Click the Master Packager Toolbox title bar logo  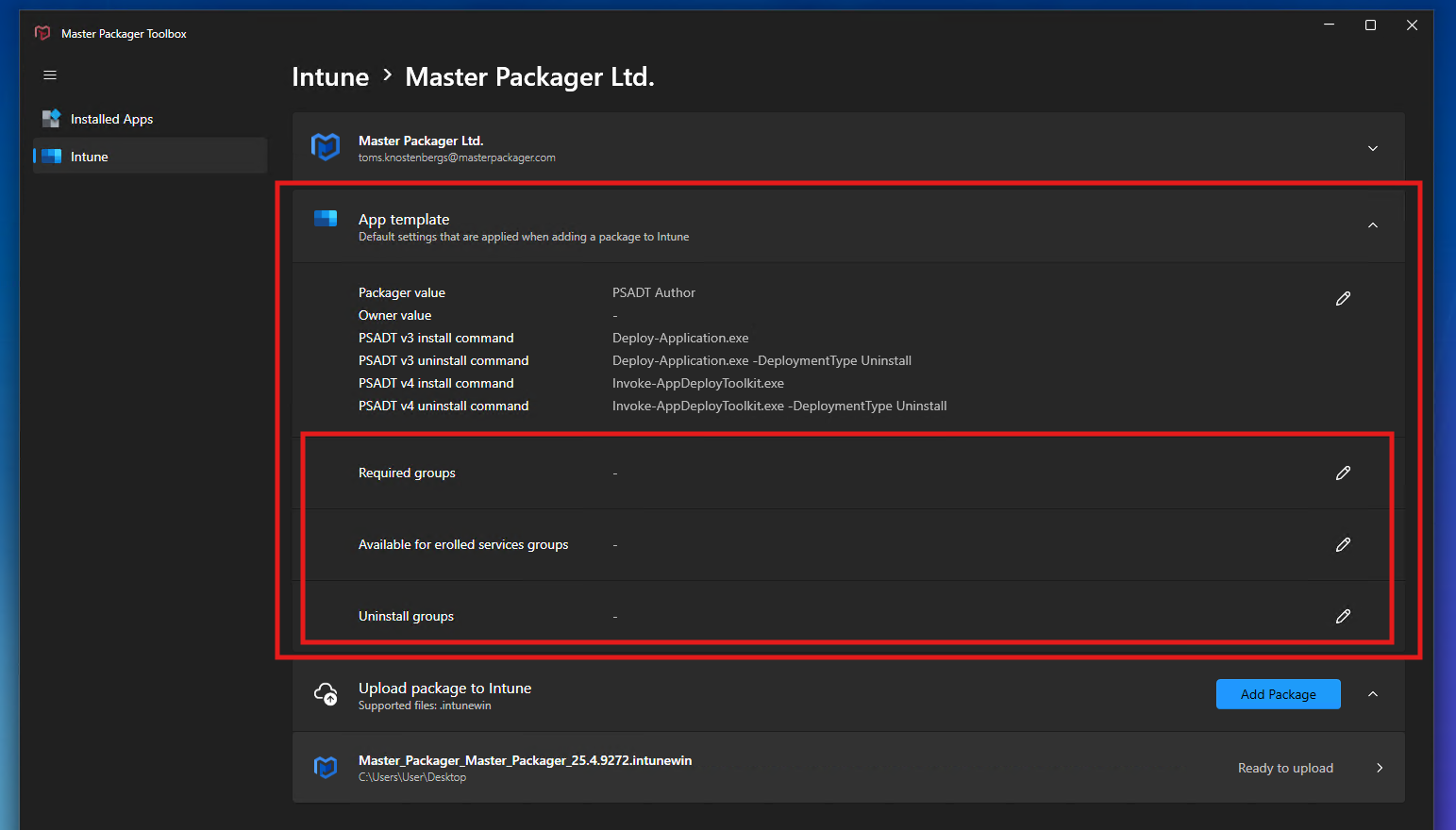(42, 33)
